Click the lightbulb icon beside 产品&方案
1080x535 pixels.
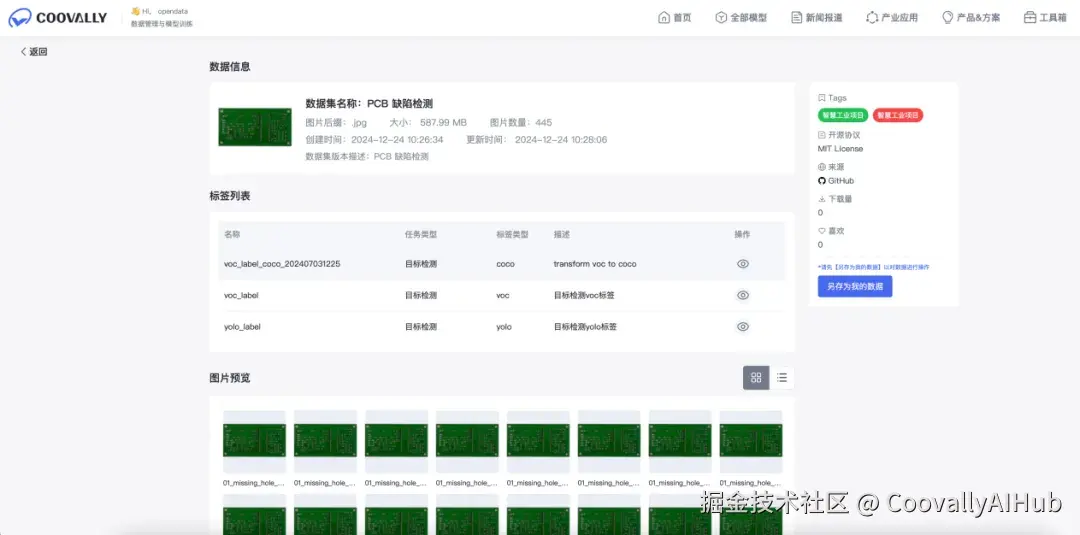click(x=948, y=18)
